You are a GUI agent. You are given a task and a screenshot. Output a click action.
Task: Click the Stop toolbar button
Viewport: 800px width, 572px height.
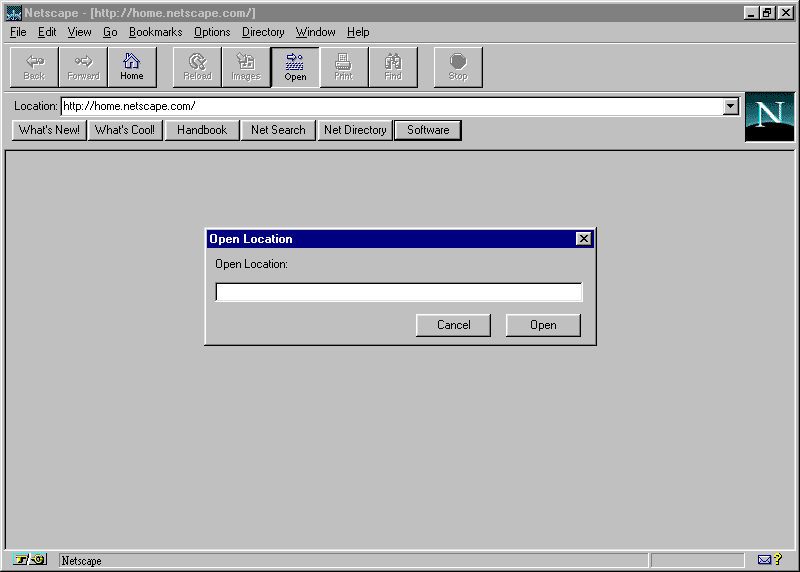click(458, 67)
